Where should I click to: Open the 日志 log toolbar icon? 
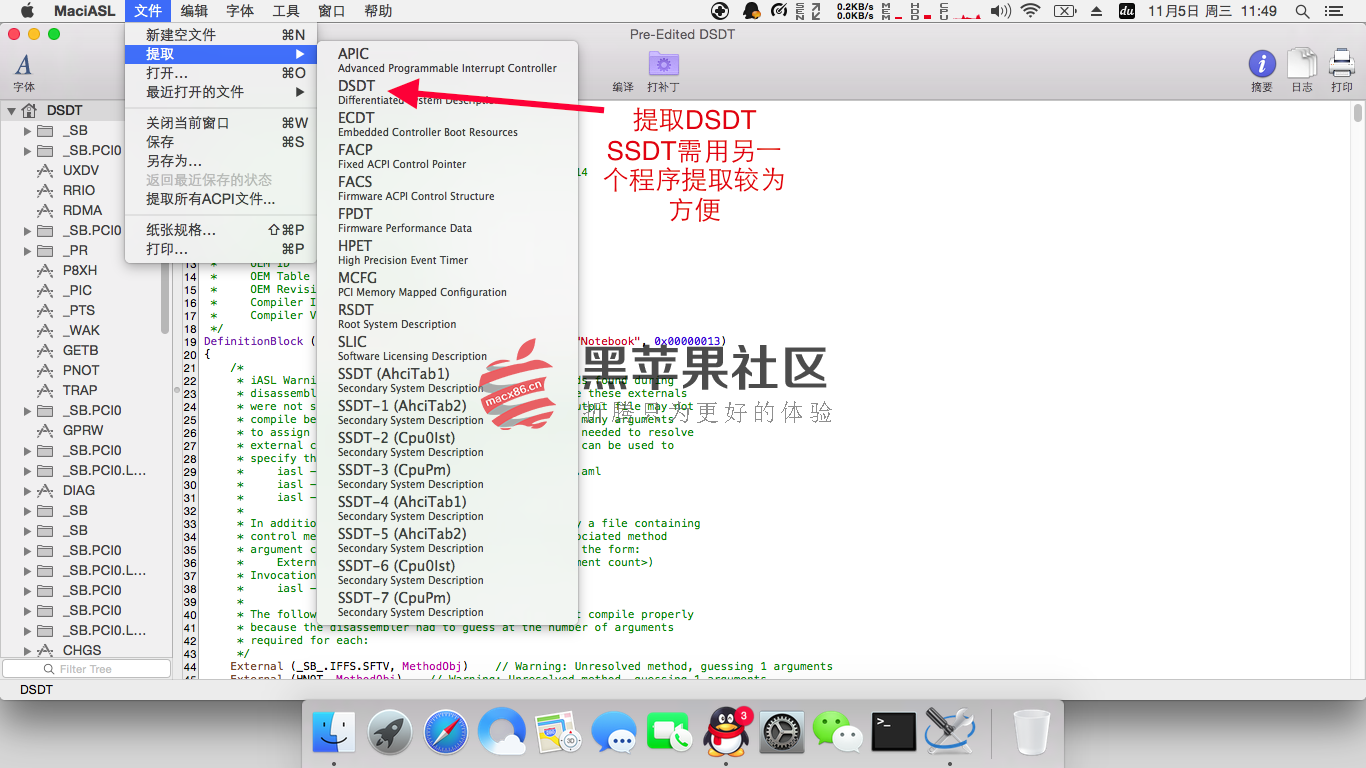(1302, 64)
